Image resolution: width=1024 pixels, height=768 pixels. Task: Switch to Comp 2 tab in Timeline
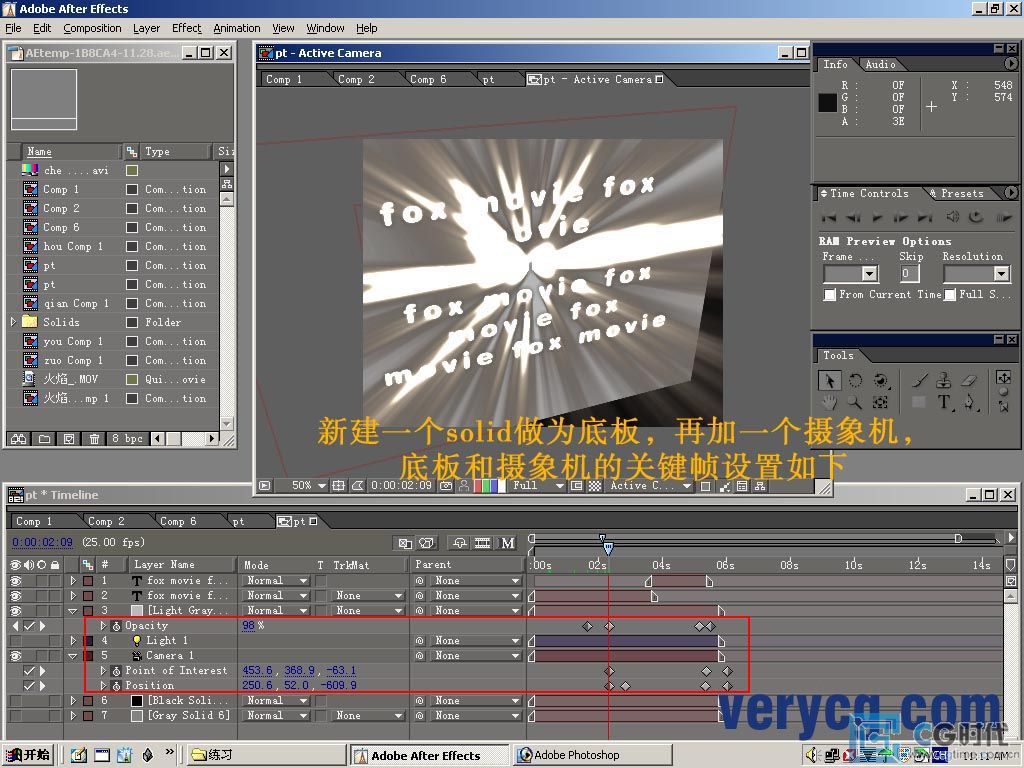(x=106, y=521)
